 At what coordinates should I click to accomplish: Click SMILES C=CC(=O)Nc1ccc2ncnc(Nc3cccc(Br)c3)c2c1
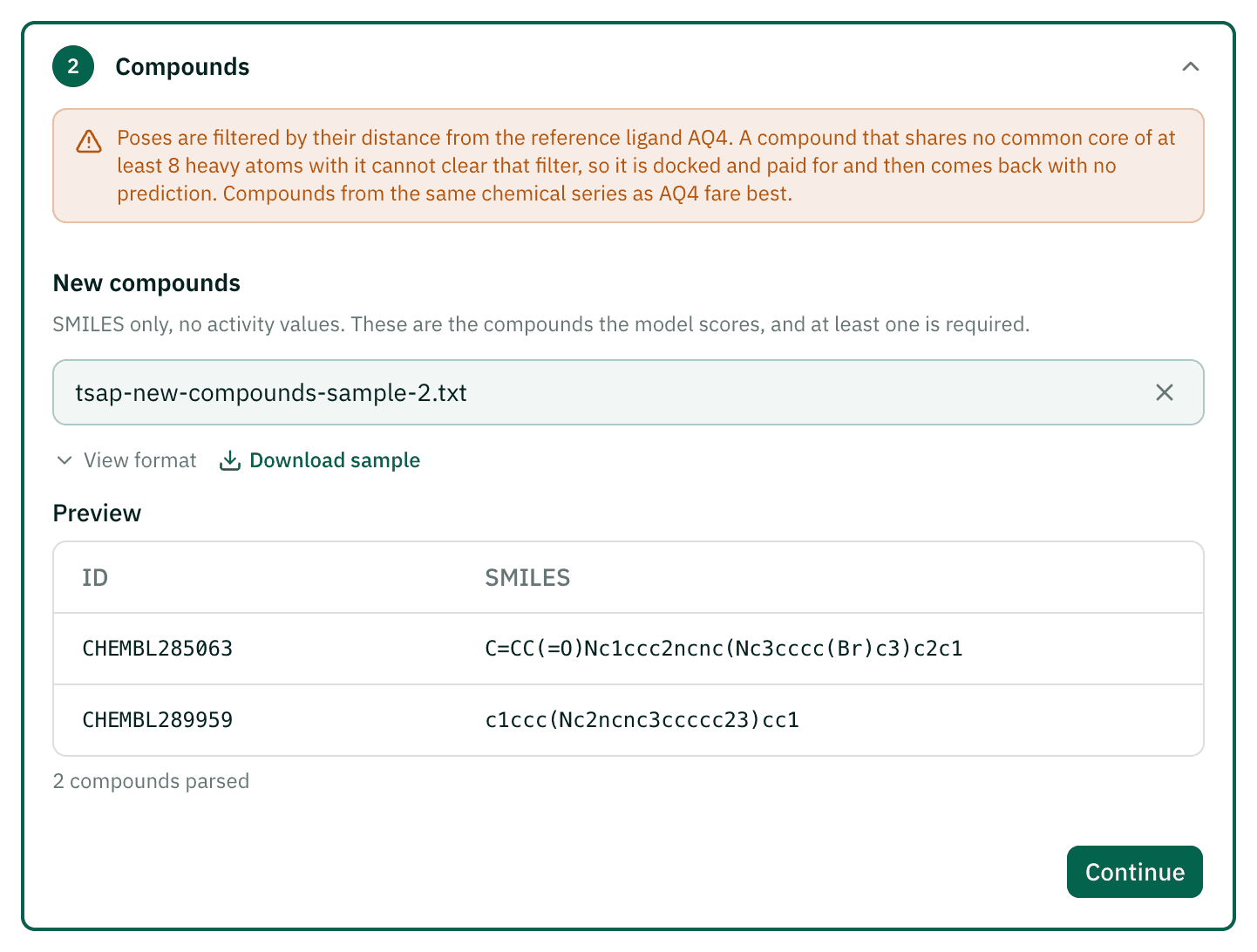tap(724, 649)
